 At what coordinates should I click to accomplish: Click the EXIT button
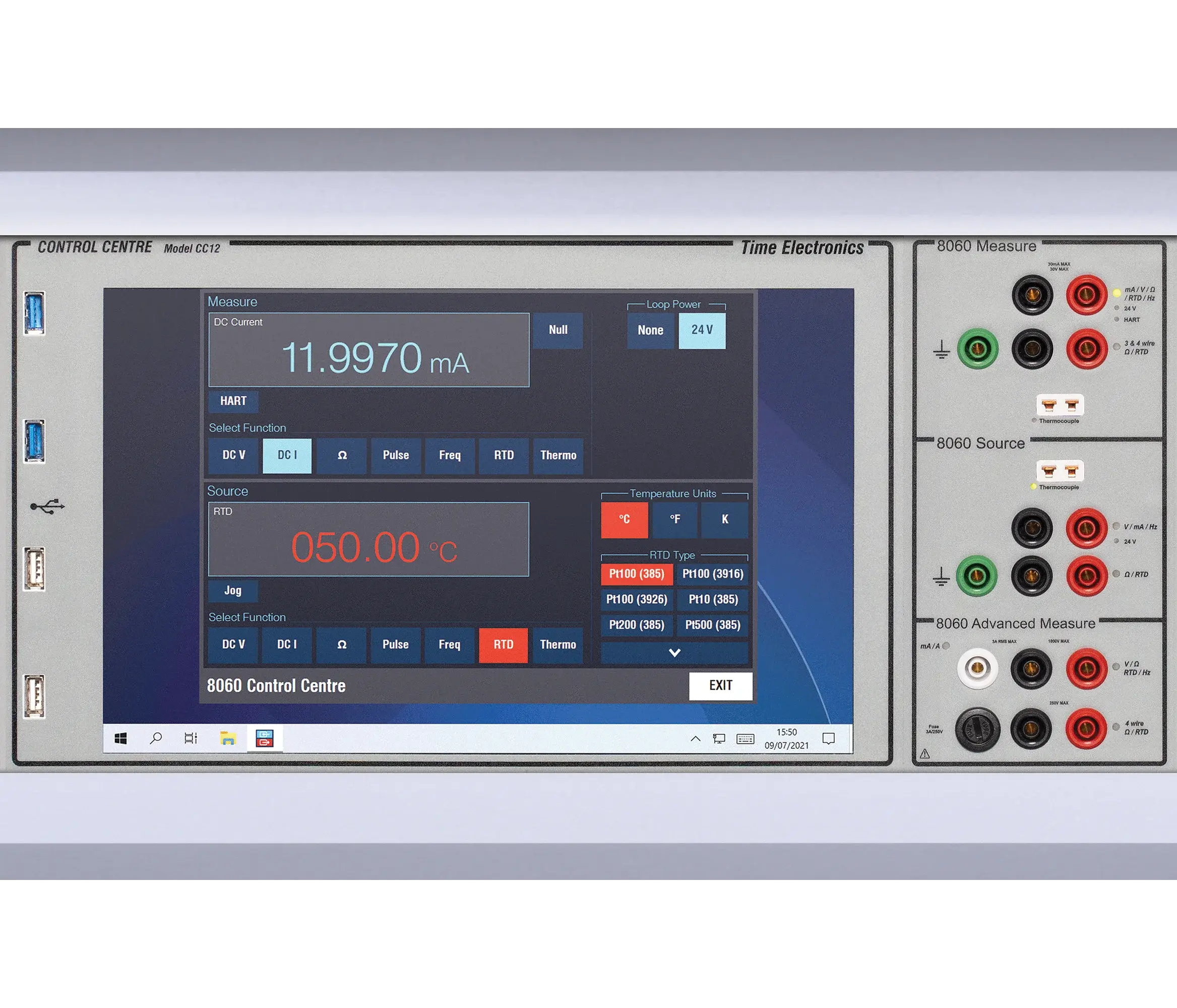(720, 686)
